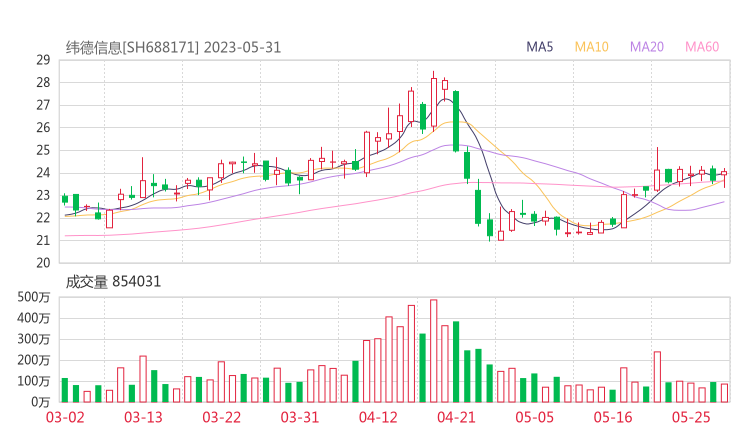This screenshot has width=740, height=440.
Task: Click the MA5 legend label
Action: [x=539, y=47]
